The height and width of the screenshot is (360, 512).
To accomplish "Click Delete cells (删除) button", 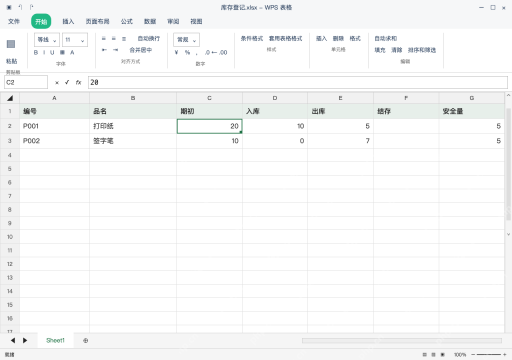I will click(x=338, y=39).
